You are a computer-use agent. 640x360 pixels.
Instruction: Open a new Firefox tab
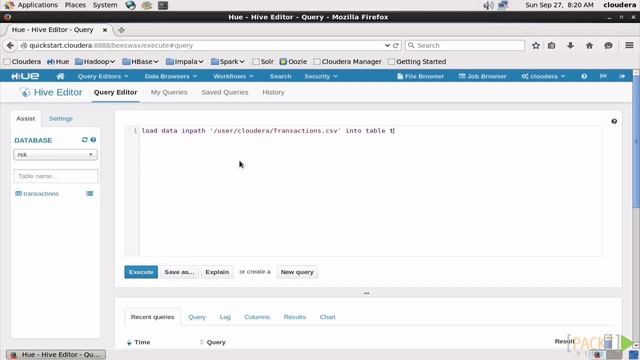121,30
